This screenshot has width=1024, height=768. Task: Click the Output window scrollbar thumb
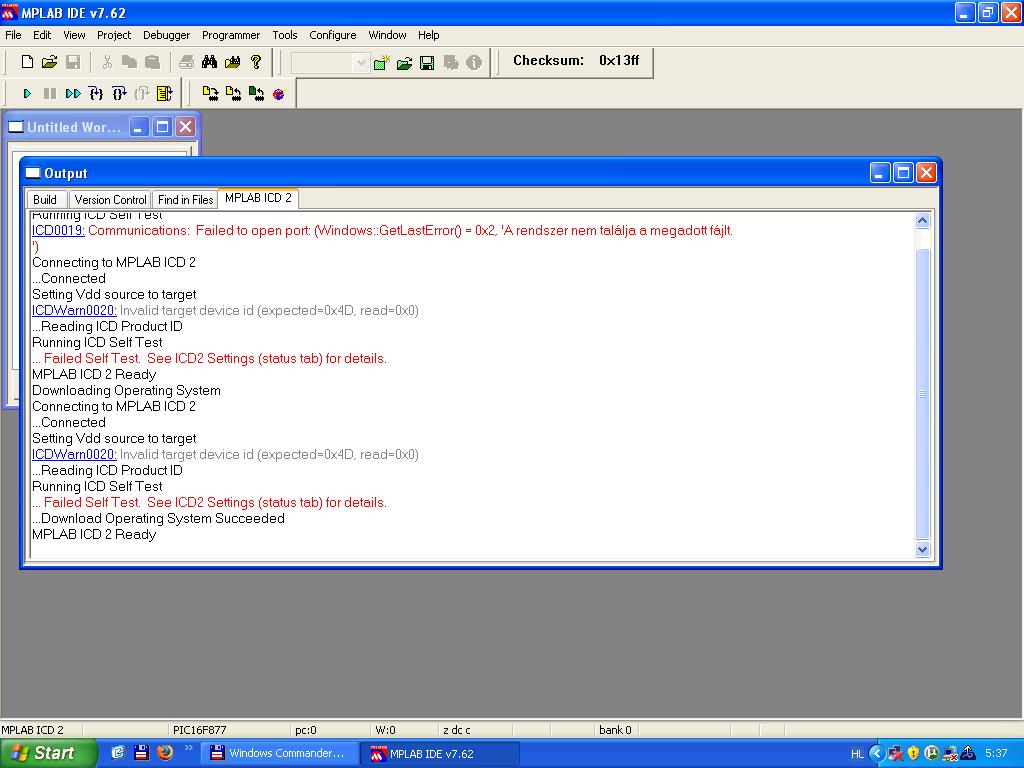tap(923, 394)
